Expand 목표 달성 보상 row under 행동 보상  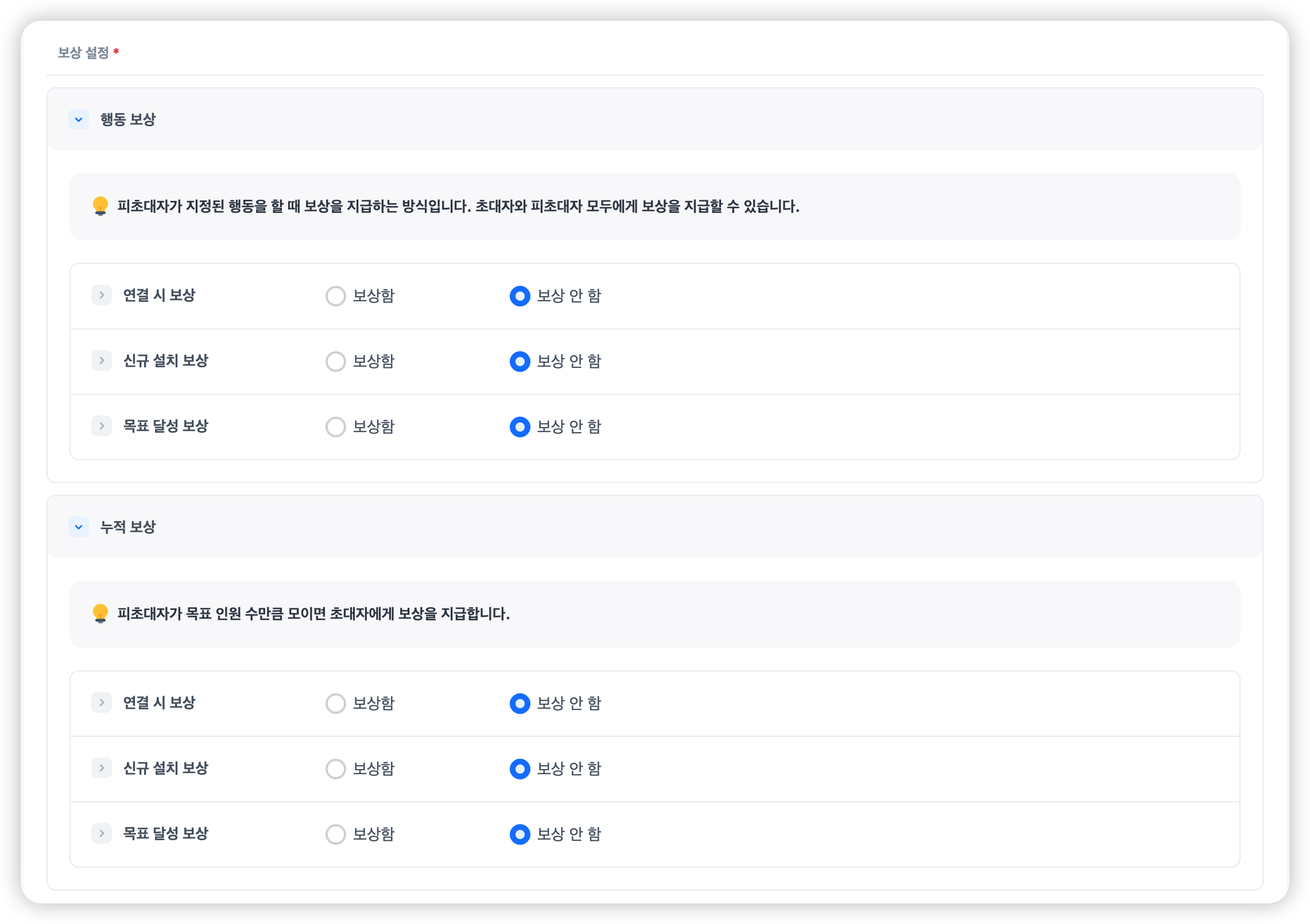pyautogui.click(x=102, y=426)
